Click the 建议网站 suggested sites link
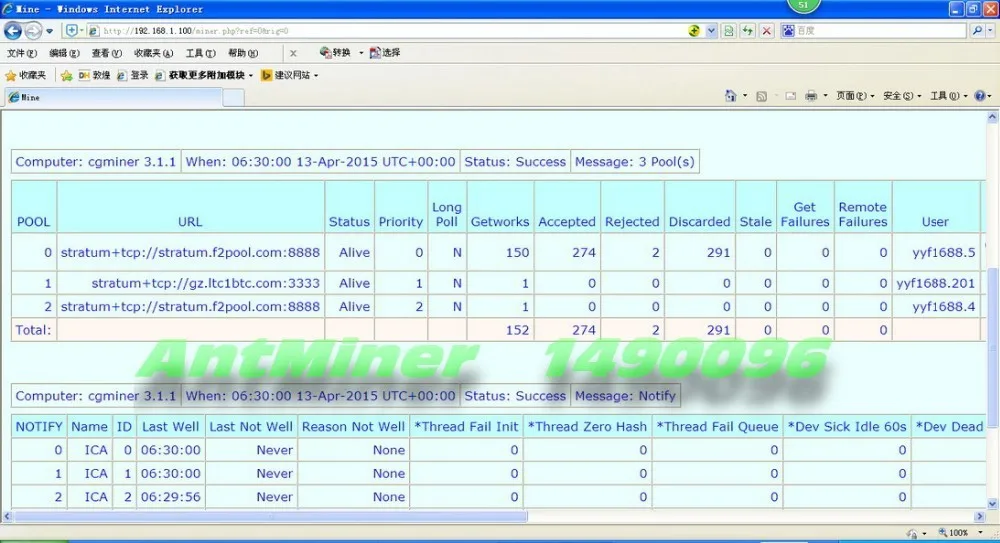 [289, 75]
